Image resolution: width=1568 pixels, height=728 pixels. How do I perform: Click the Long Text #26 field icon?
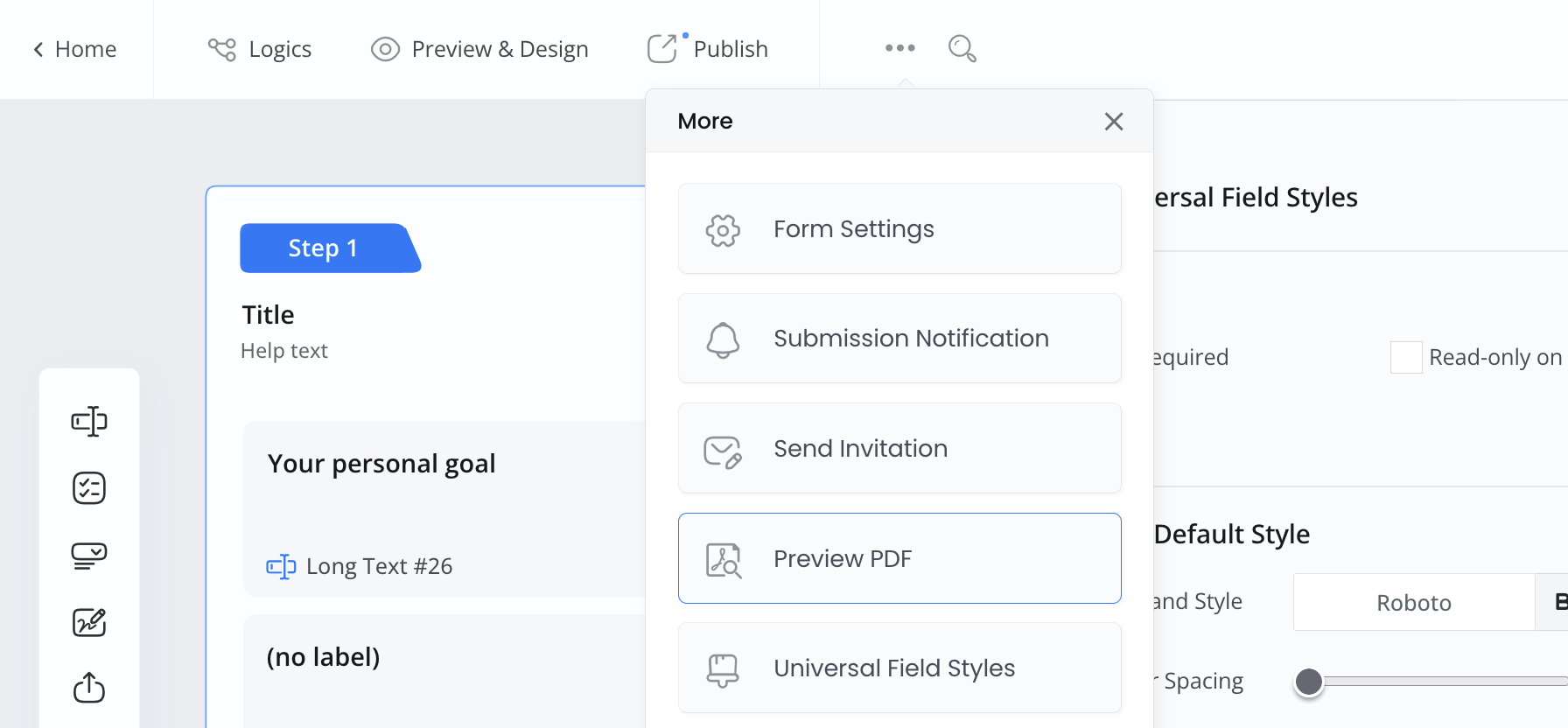pos(281,566)
